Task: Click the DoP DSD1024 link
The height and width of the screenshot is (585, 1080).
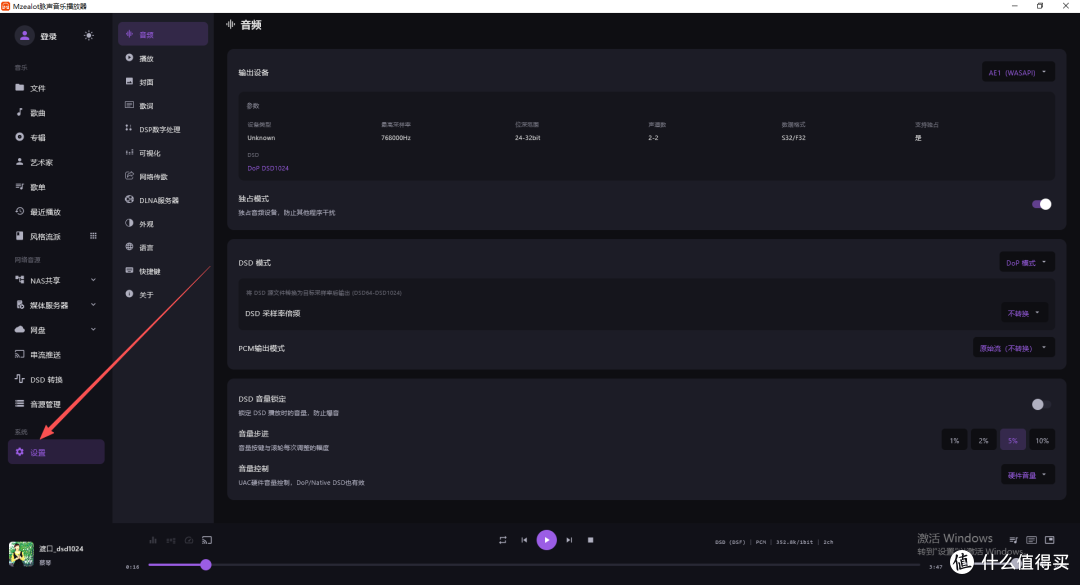Action: pos(268,168)
